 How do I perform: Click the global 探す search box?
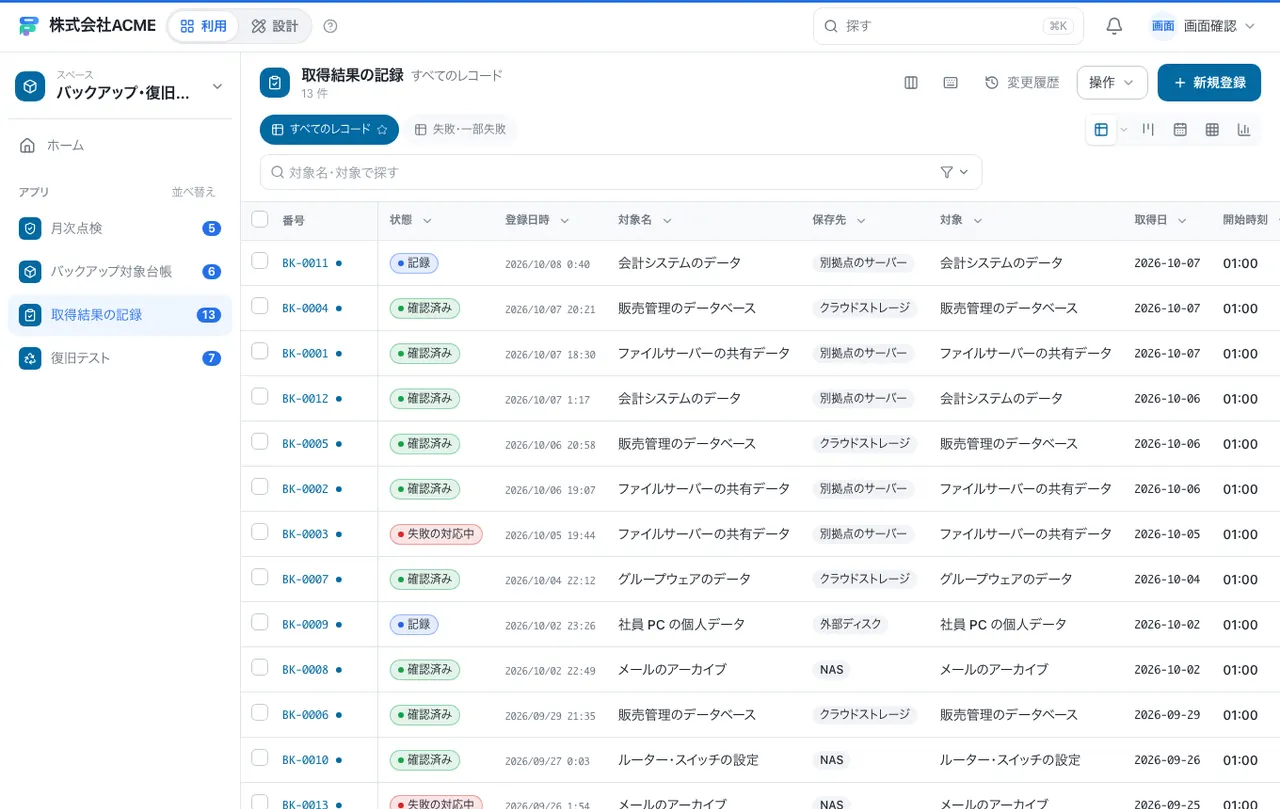948,26
